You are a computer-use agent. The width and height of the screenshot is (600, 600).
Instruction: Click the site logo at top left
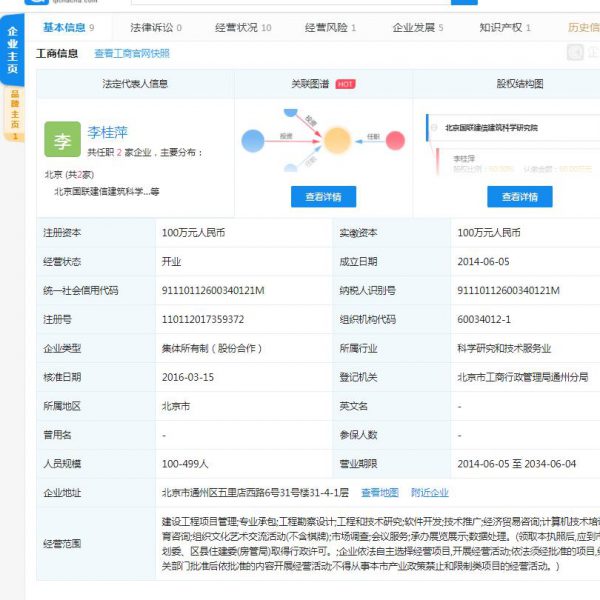tap(37, 2)
